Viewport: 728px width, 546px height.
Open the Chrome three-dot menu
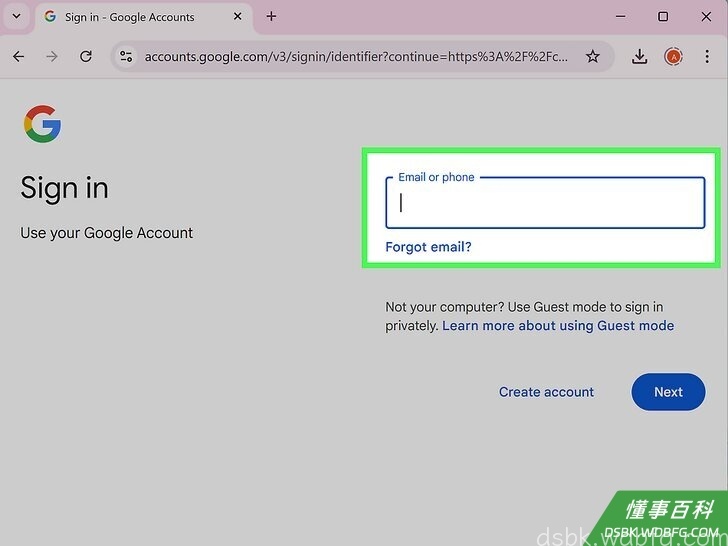click(x=707, y=57)
